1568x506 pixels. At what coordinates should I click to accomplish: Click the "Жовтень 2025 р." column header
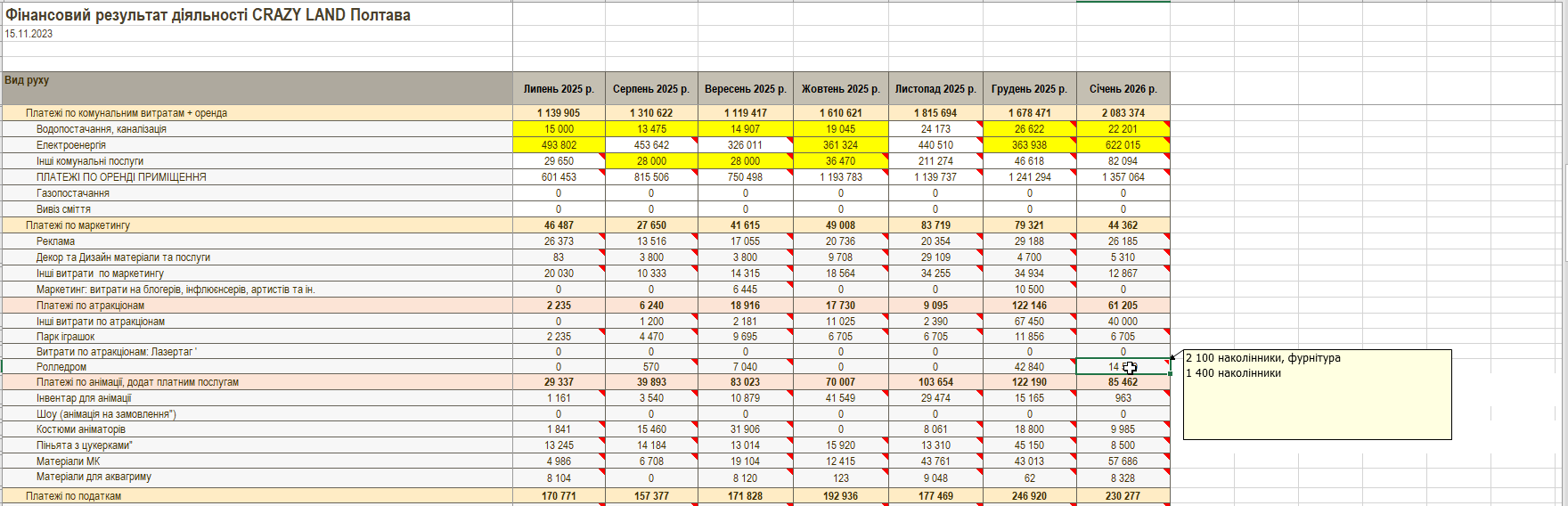coord(841,88)
